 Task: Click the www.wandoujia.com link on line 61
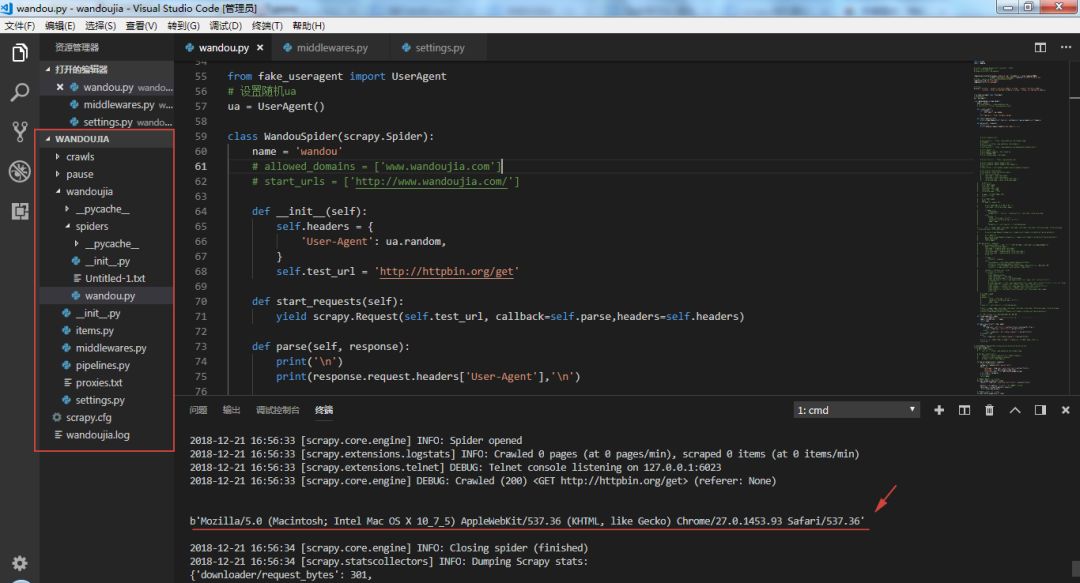point(437,166)
